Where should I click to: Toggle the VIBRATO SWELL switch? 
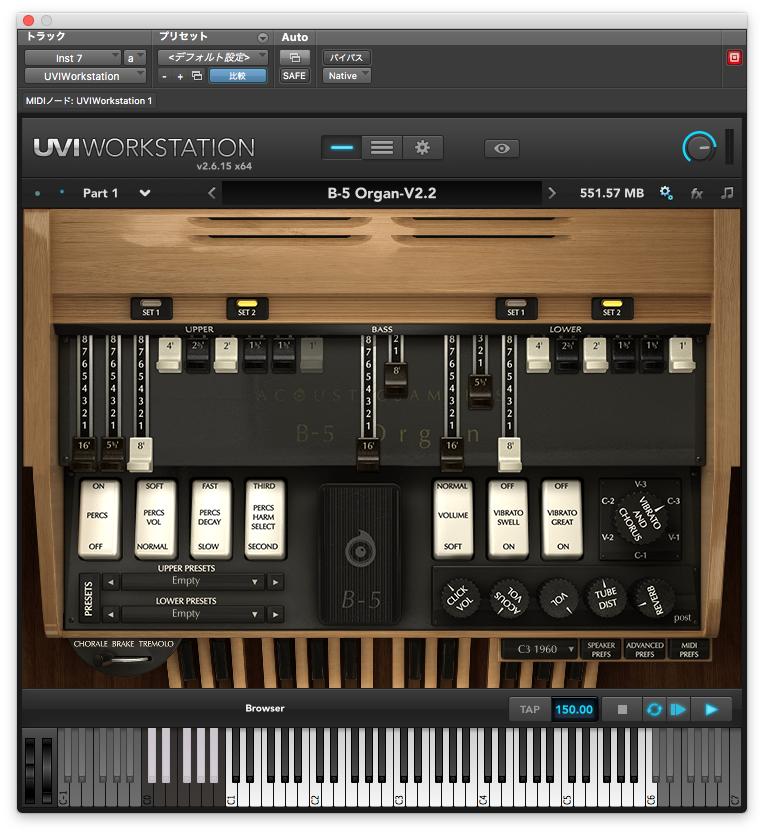point(508,517)
